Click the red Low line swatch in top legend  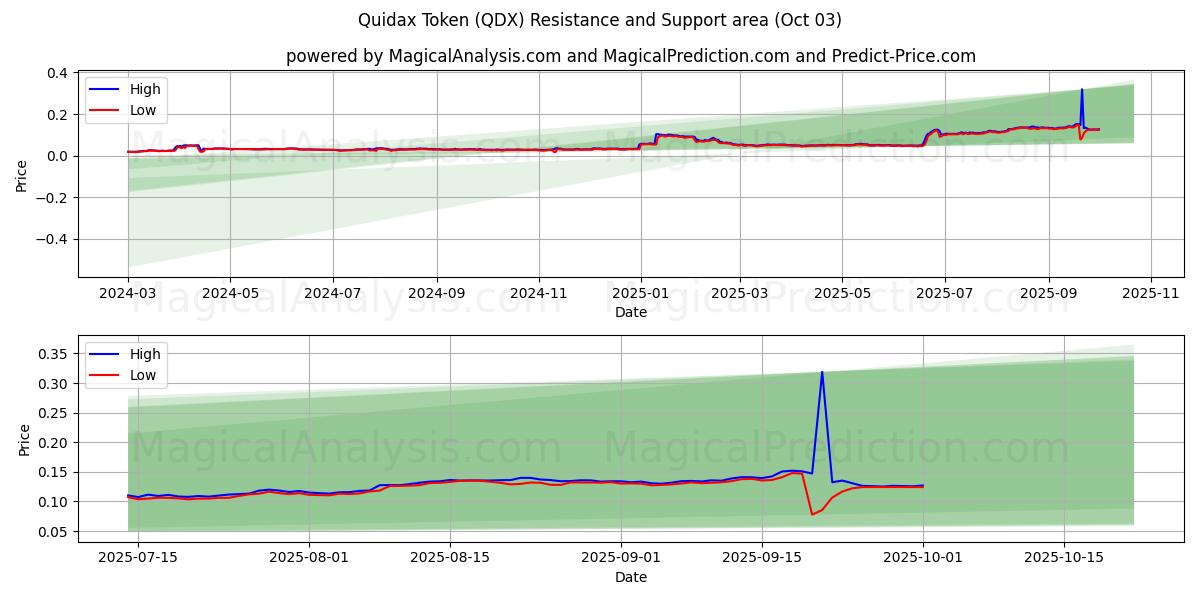pos(105,110)
